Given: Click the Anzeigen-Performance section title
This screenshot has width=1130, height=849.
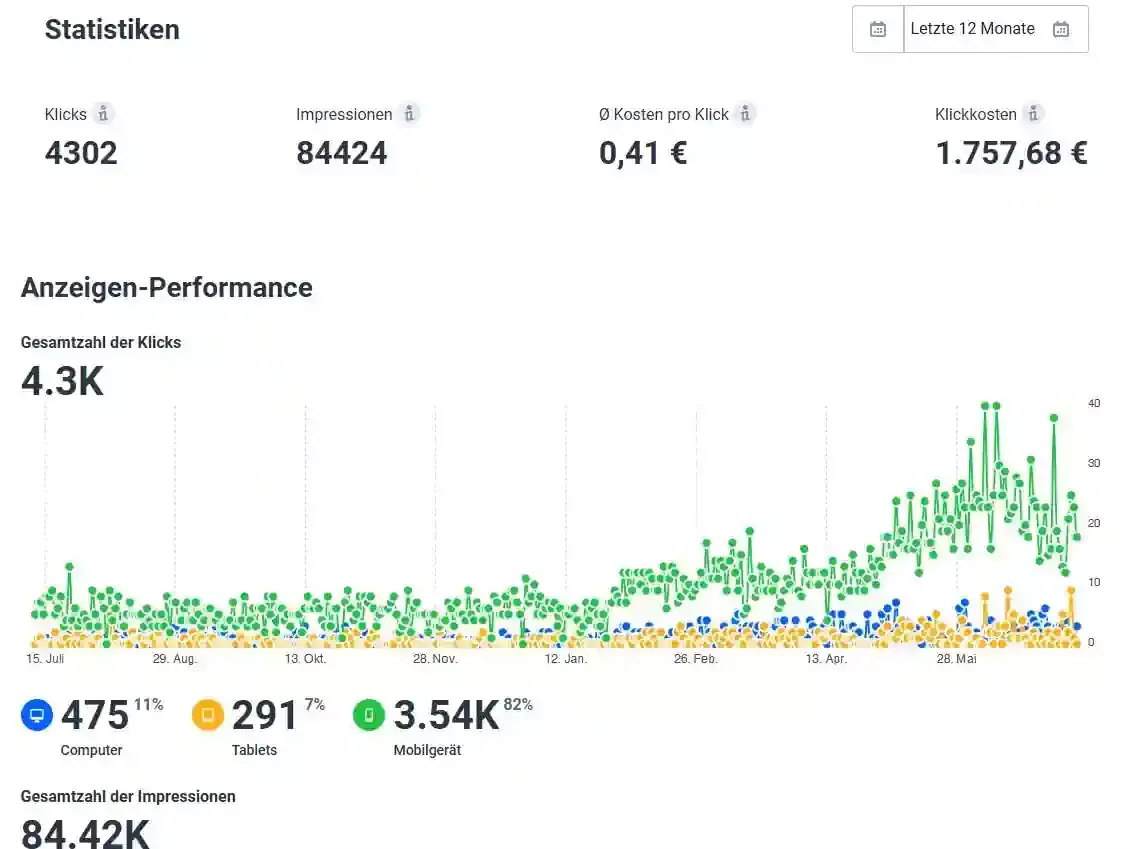Looking at the screenshot, I should click(166, 288).
